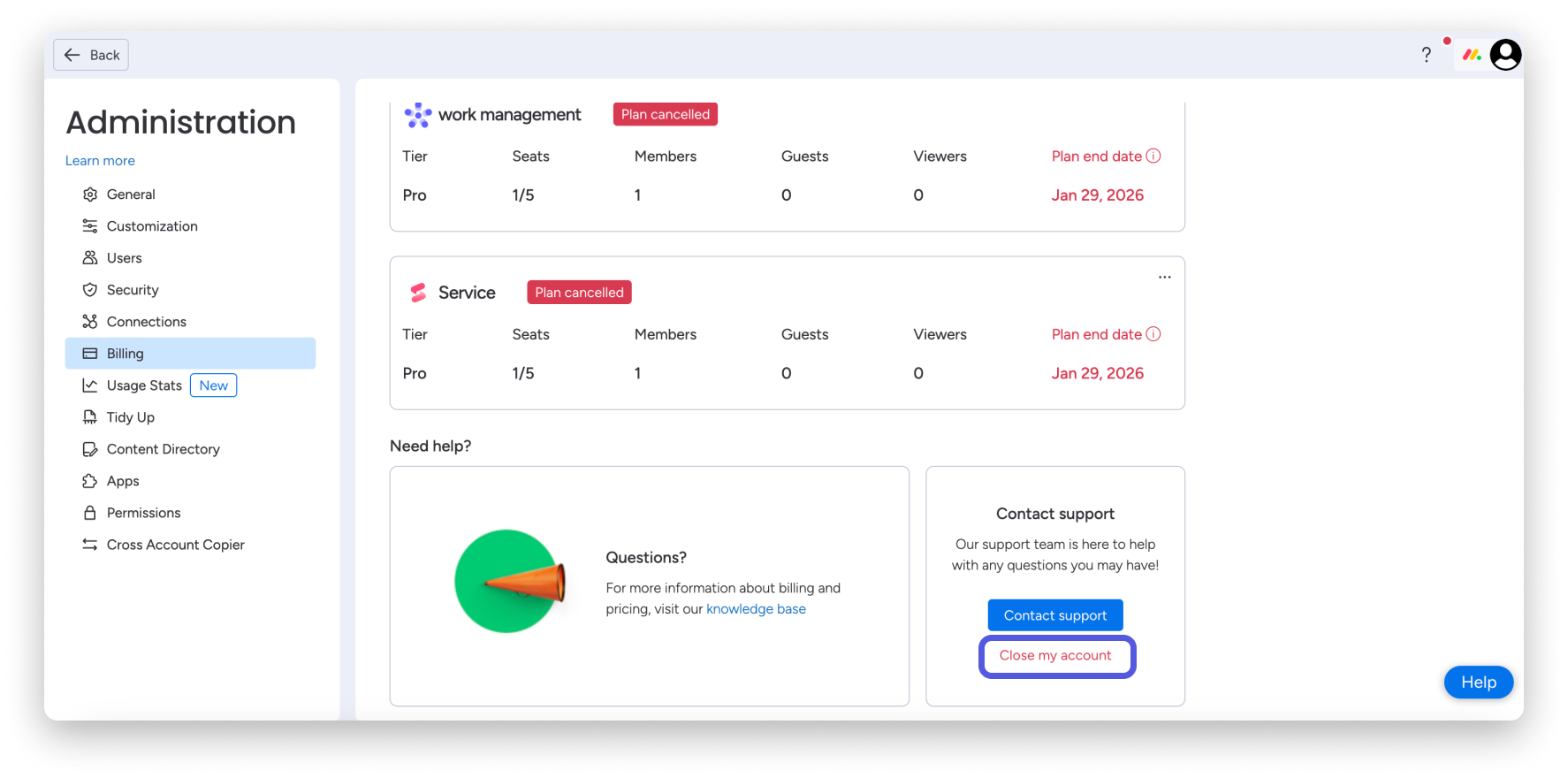The height and width of the screenshot is (778, 1568).
Task: Click the Back button
Action: 91,55
